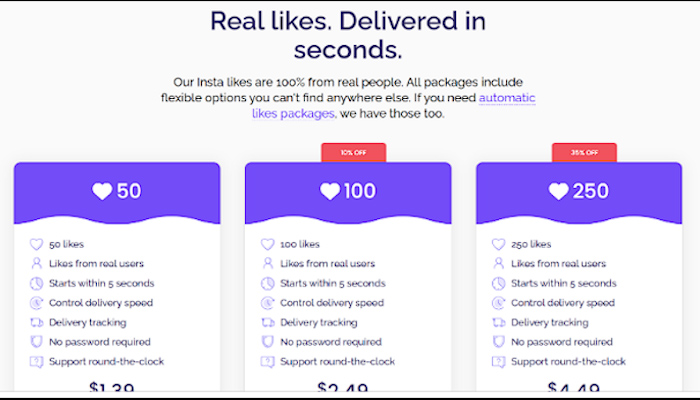Click the user icon in the 50 likes card
Viewport: 700px width, 400px height.
point(37,264)
